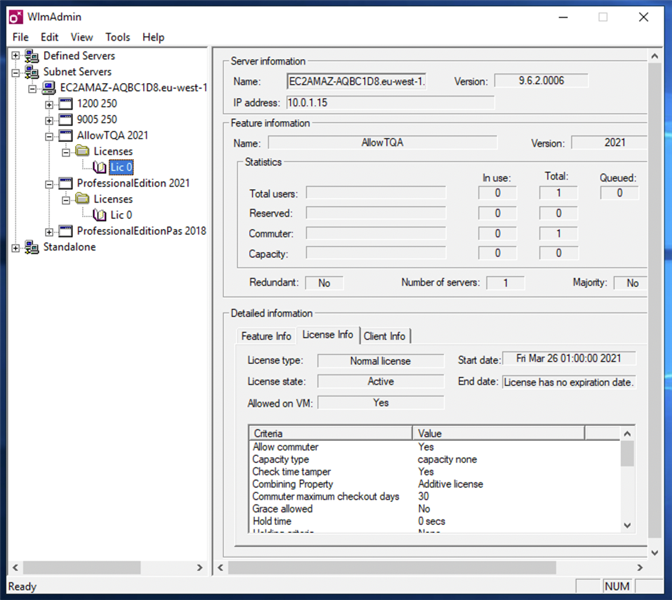Click the tree panel scroll right arrow
Image resolution: width=672 pixels, height=600 pixels.
(x=199, y=567)
